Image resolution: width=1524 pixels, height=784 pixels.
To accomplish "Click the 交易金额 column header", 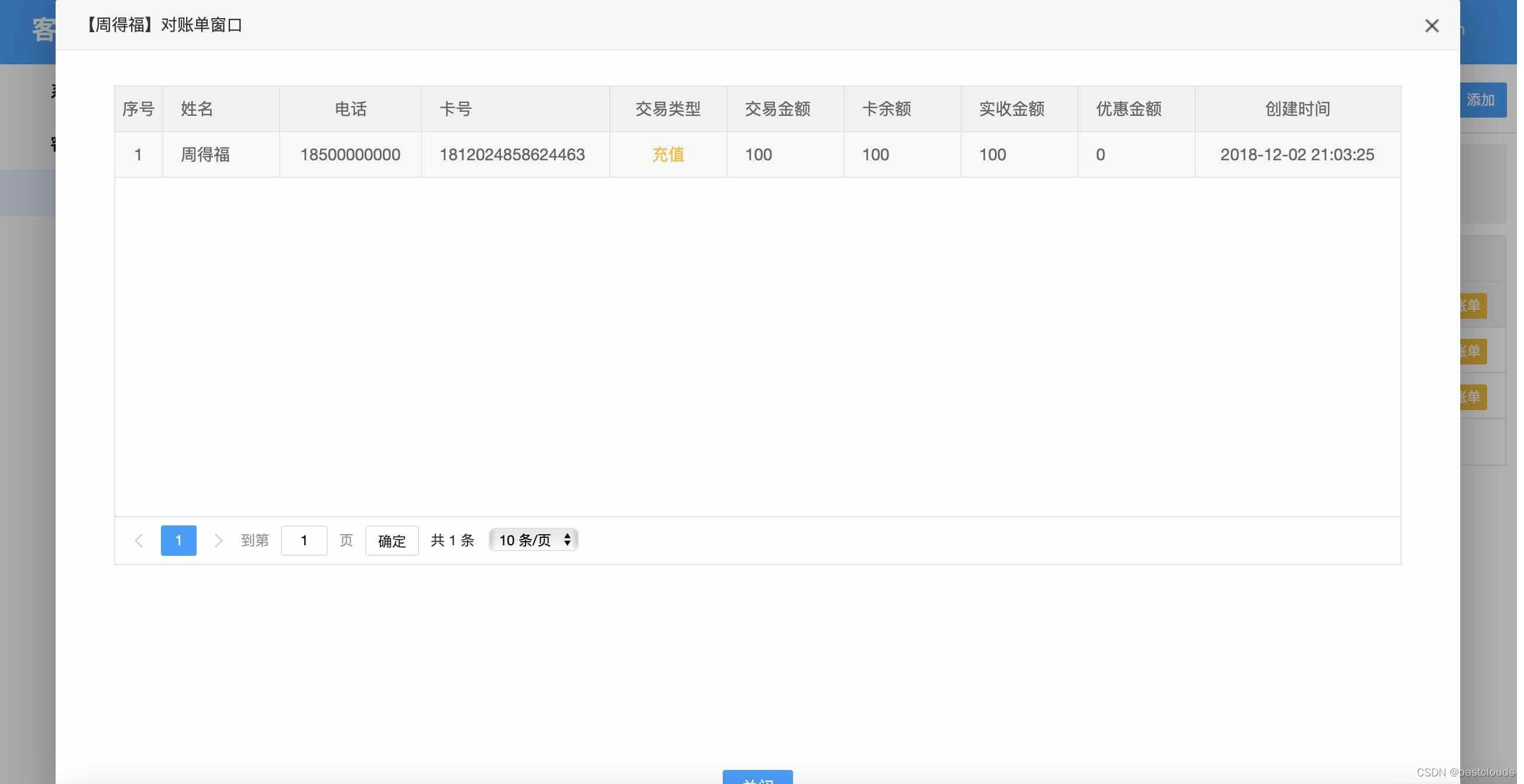I will [777, 109].
